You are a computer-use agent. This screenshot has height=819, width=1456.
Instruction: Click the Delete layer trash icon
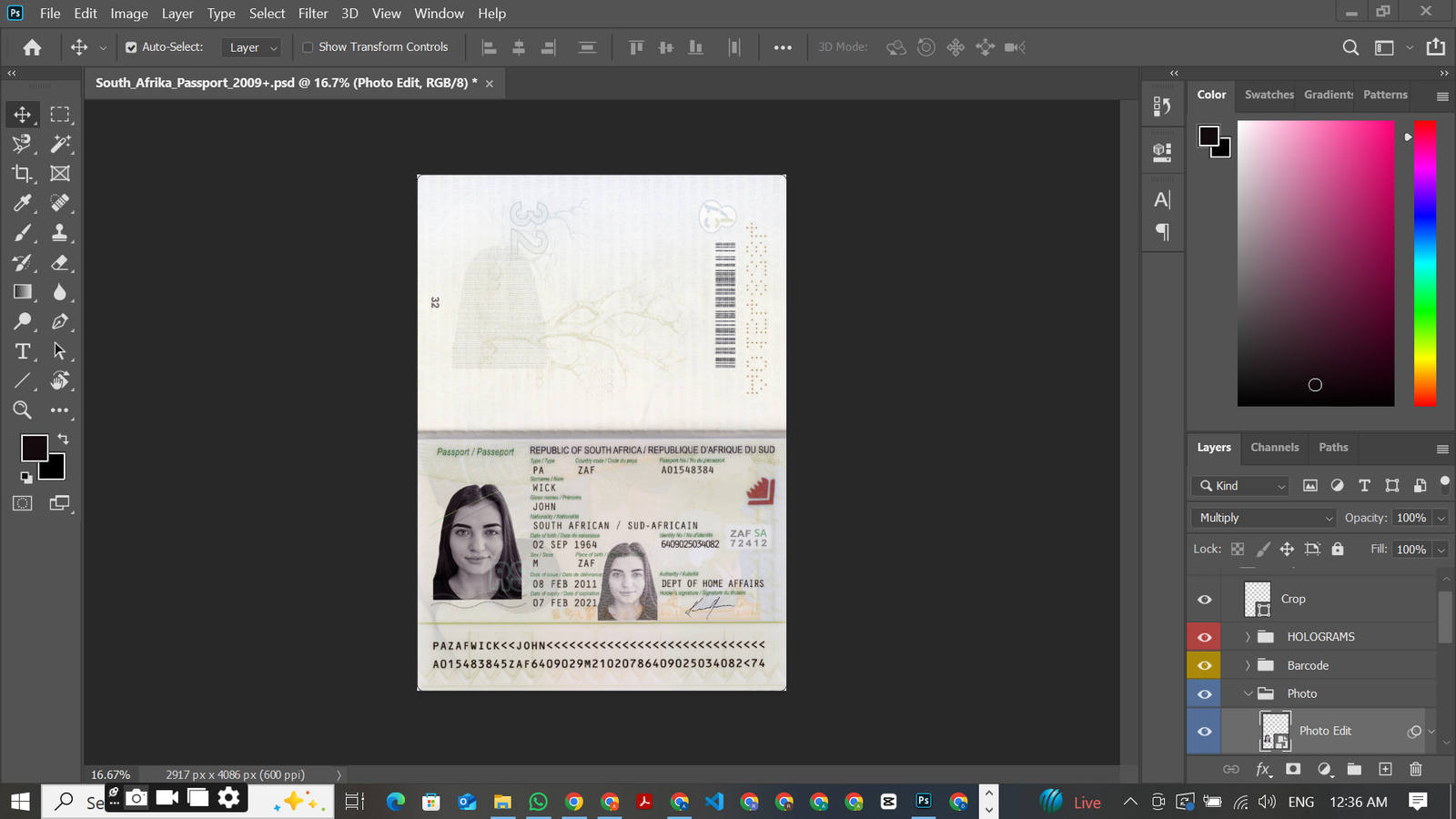[x=1415, y=769]
